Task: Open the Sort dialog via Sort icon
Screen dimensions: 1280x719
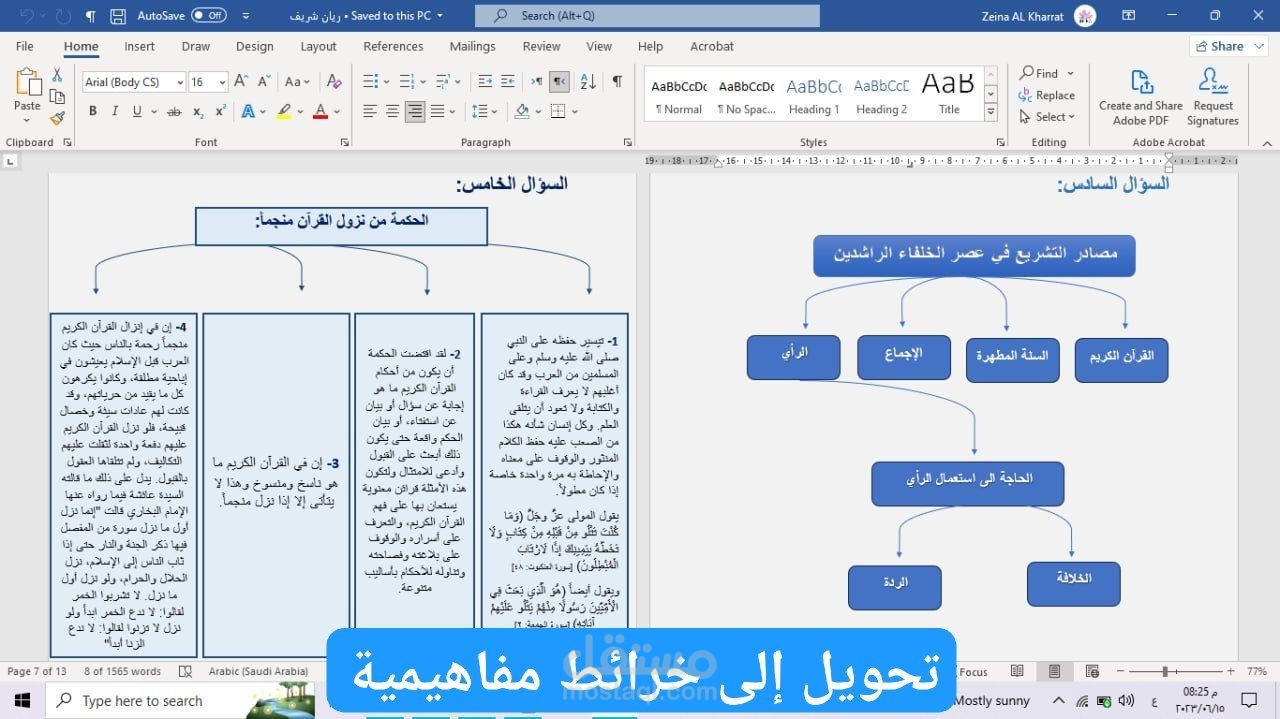Action: point(589,82)
